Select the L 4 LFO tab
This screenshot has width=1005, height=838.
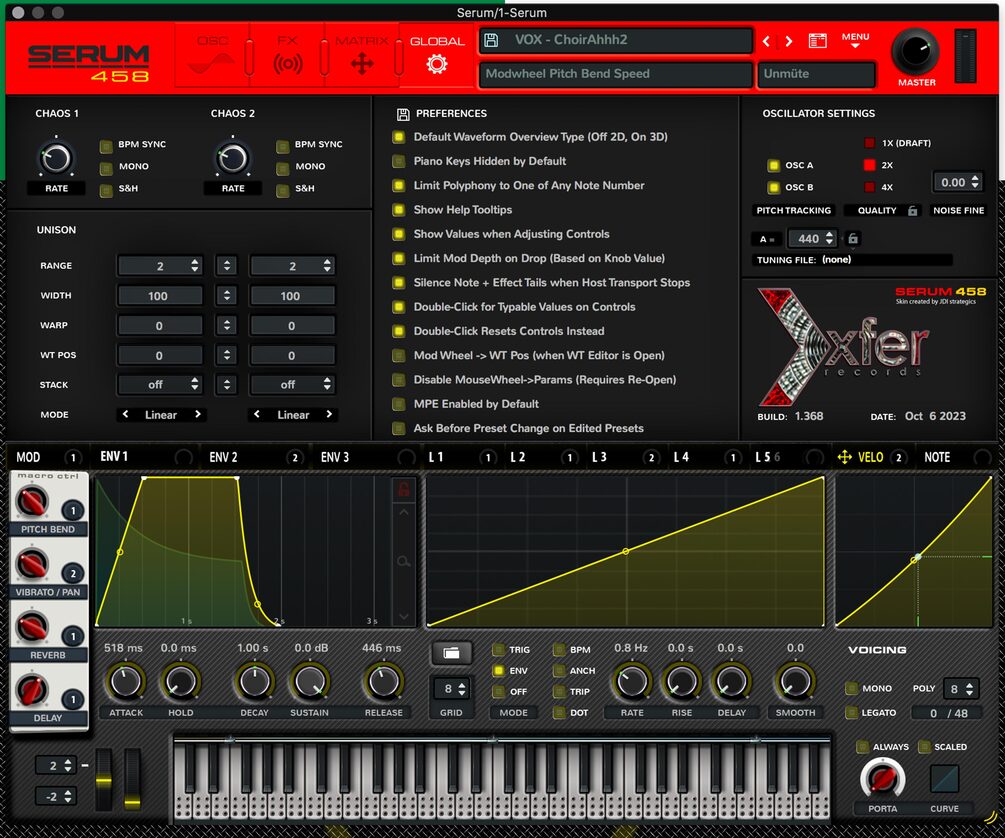681,457
